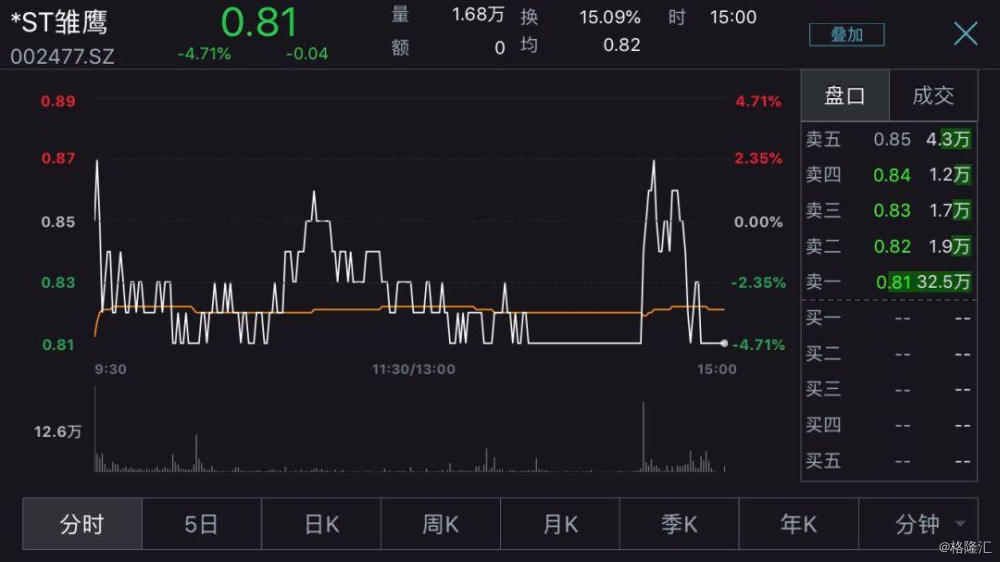Switch to the 成交 tab
Image resolution: width=1000 pixels, height=562 pixels.
pos(933,96)
